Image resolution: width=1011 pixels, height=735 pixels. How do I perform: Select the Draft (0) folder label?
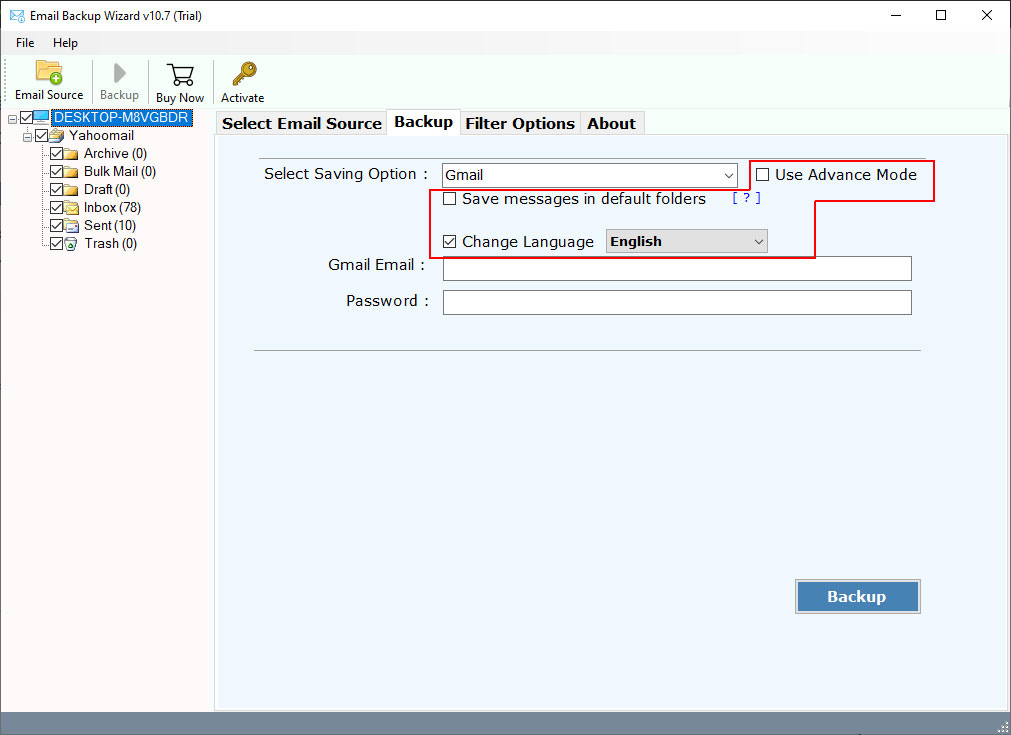pos(107,190)
